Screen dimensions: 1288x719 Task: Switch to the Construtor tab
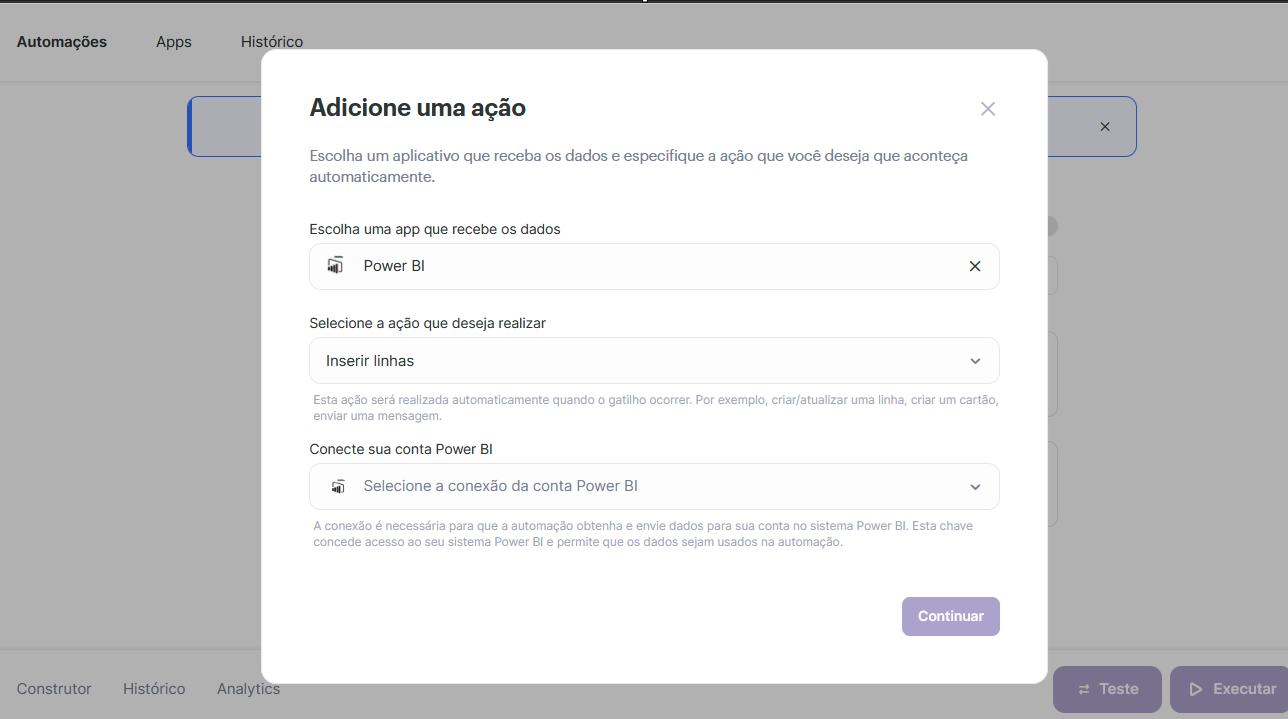pyautogui.click(x=54, y=689)
